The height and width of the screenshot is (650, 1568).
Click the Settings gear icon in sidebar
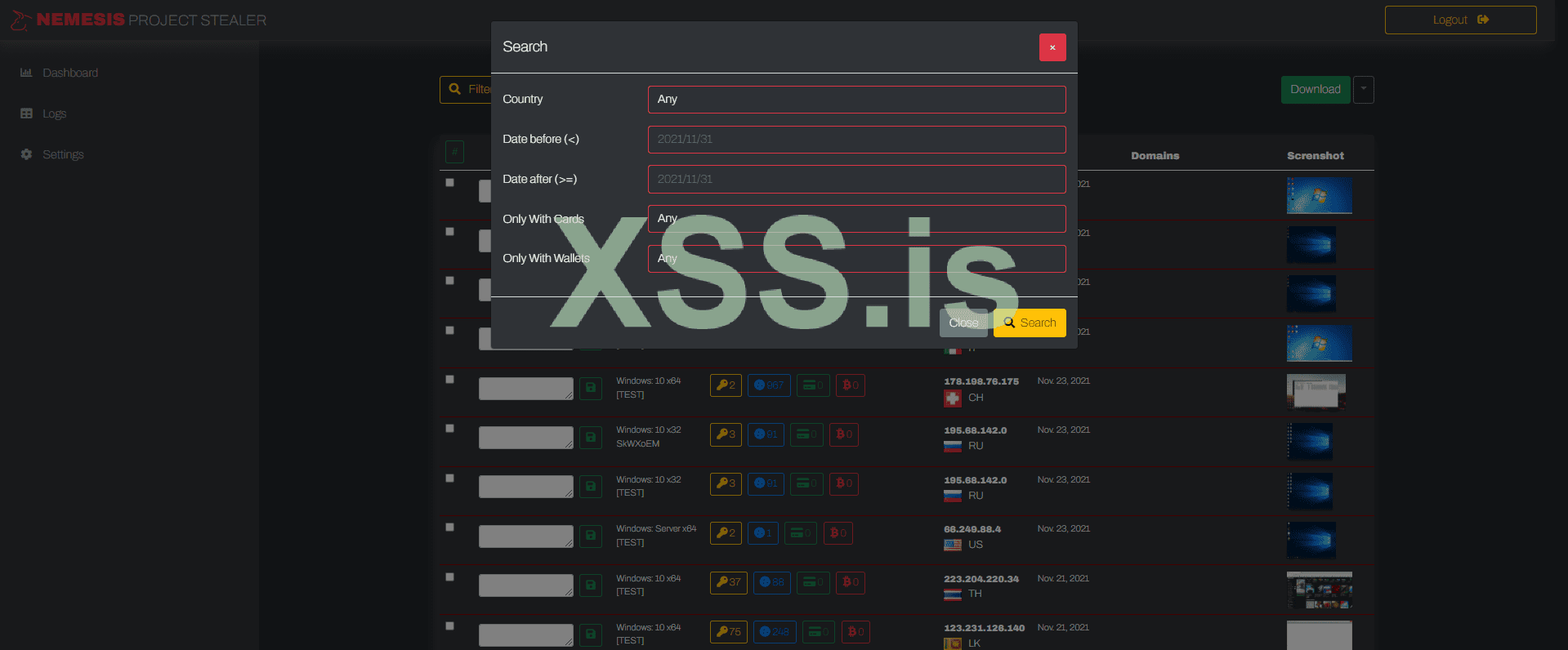click(26, 154)
